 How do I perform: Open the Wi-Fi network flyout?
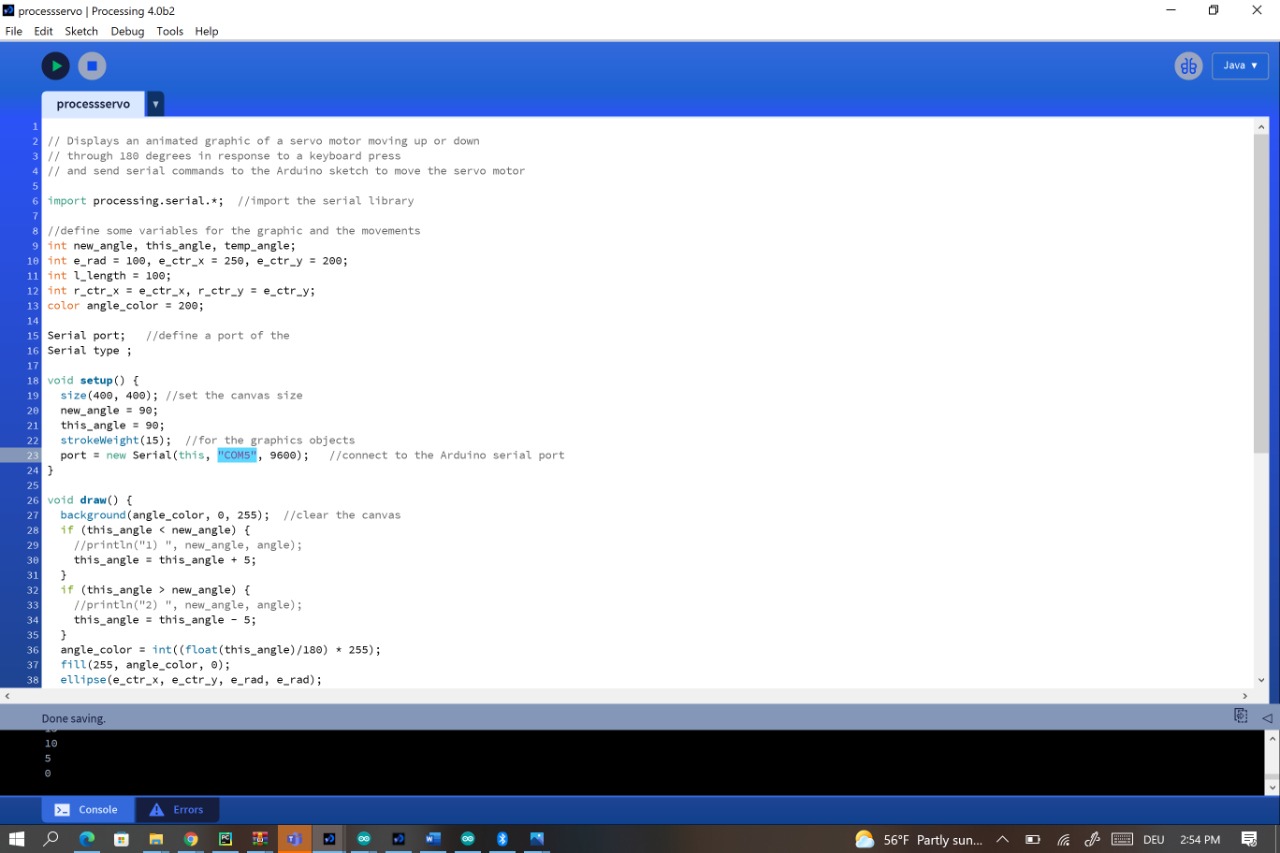1064,840
